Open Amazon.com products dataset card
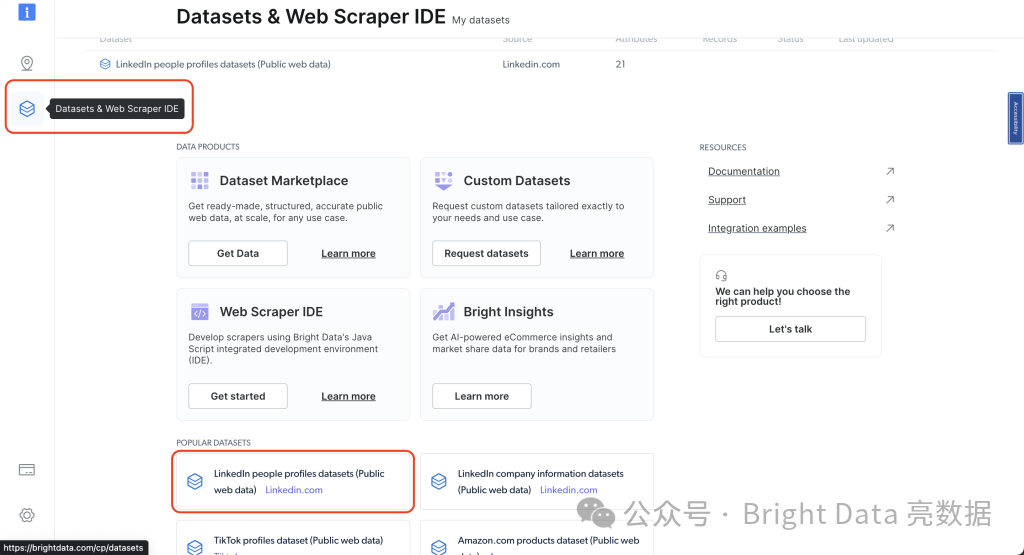The width and height of the screenshot is (1024, 555). [537, 538]
